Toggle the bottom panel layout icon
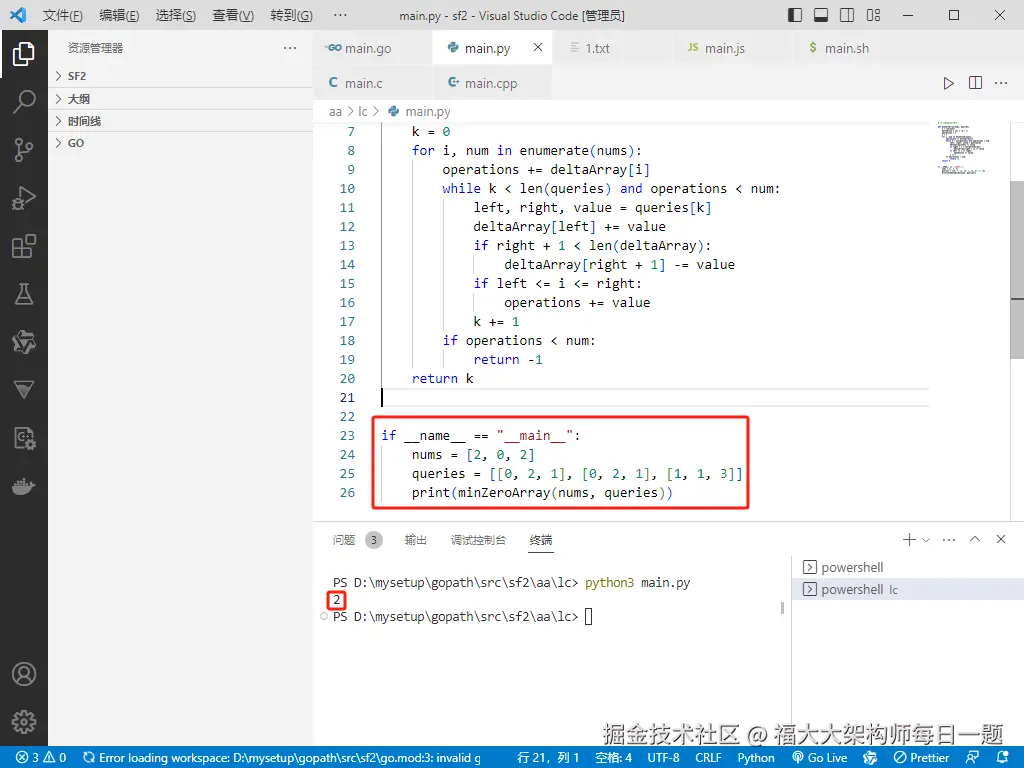1024x768 pixels. coord(821,15)
